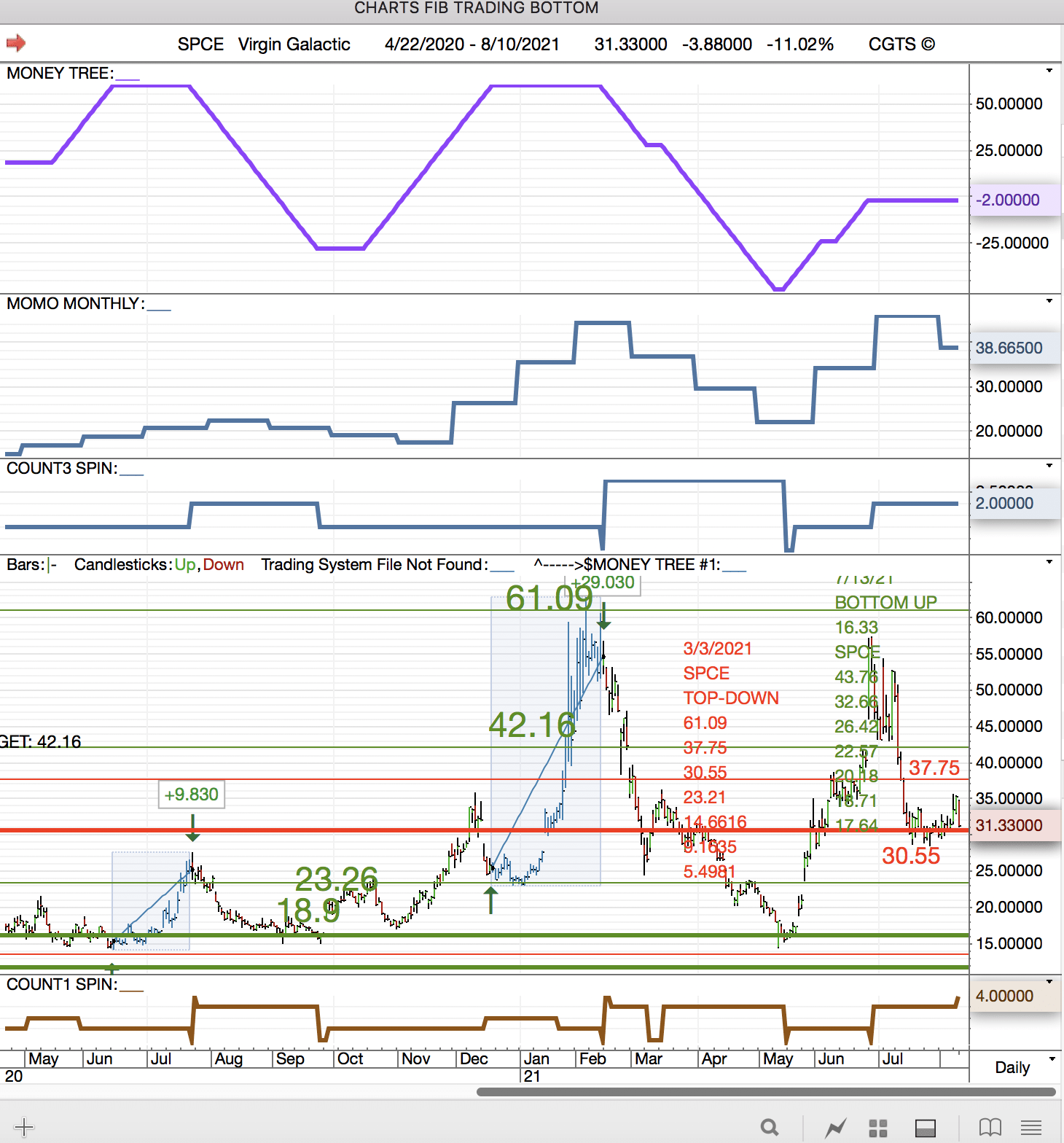Click the 60.00000 price axis label
1064x1143 pixels.
coord(1009,617)
